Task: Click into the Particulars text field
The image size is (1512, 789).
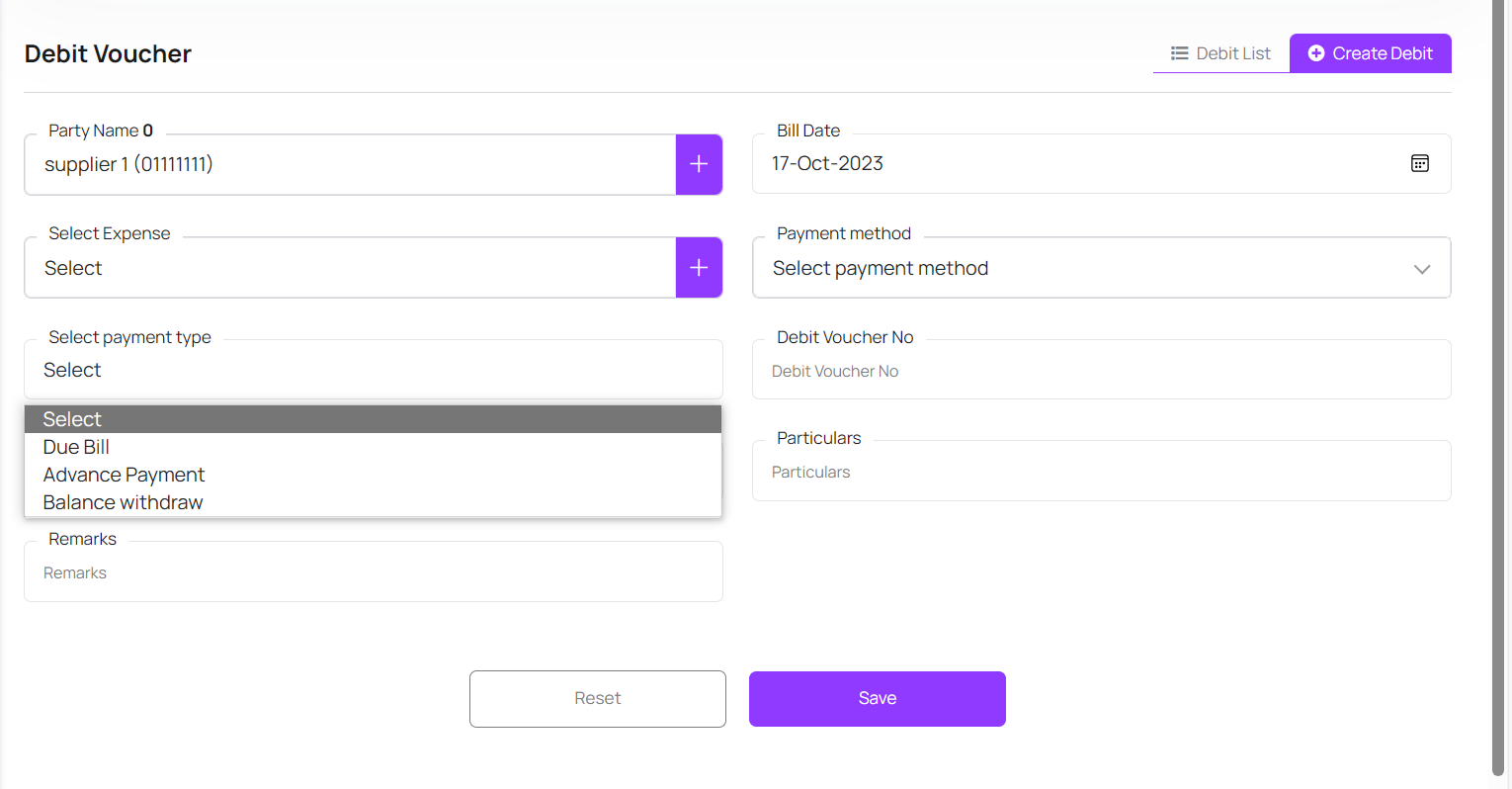Action: coord(1101,473)
